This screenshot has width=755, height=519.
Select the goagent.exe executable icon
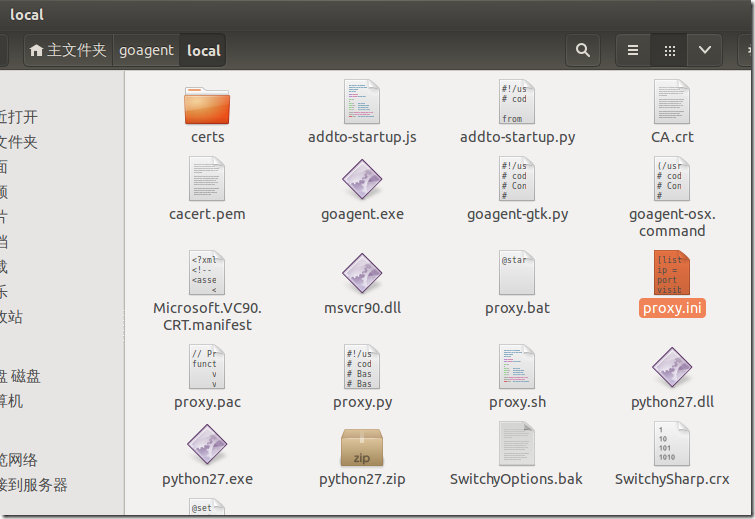point(362,179)
